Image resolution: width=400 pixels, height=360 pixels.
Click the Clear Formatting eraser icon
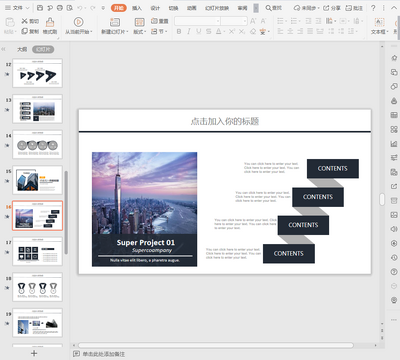[253, 31]
